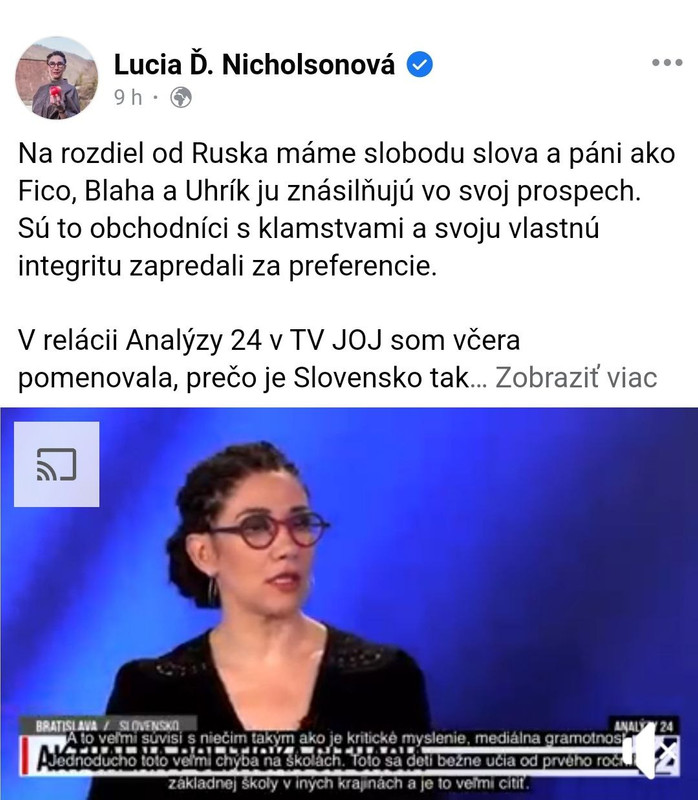Open Lucia Ď. Nicholsonová's profile picture

click(56, 78)
